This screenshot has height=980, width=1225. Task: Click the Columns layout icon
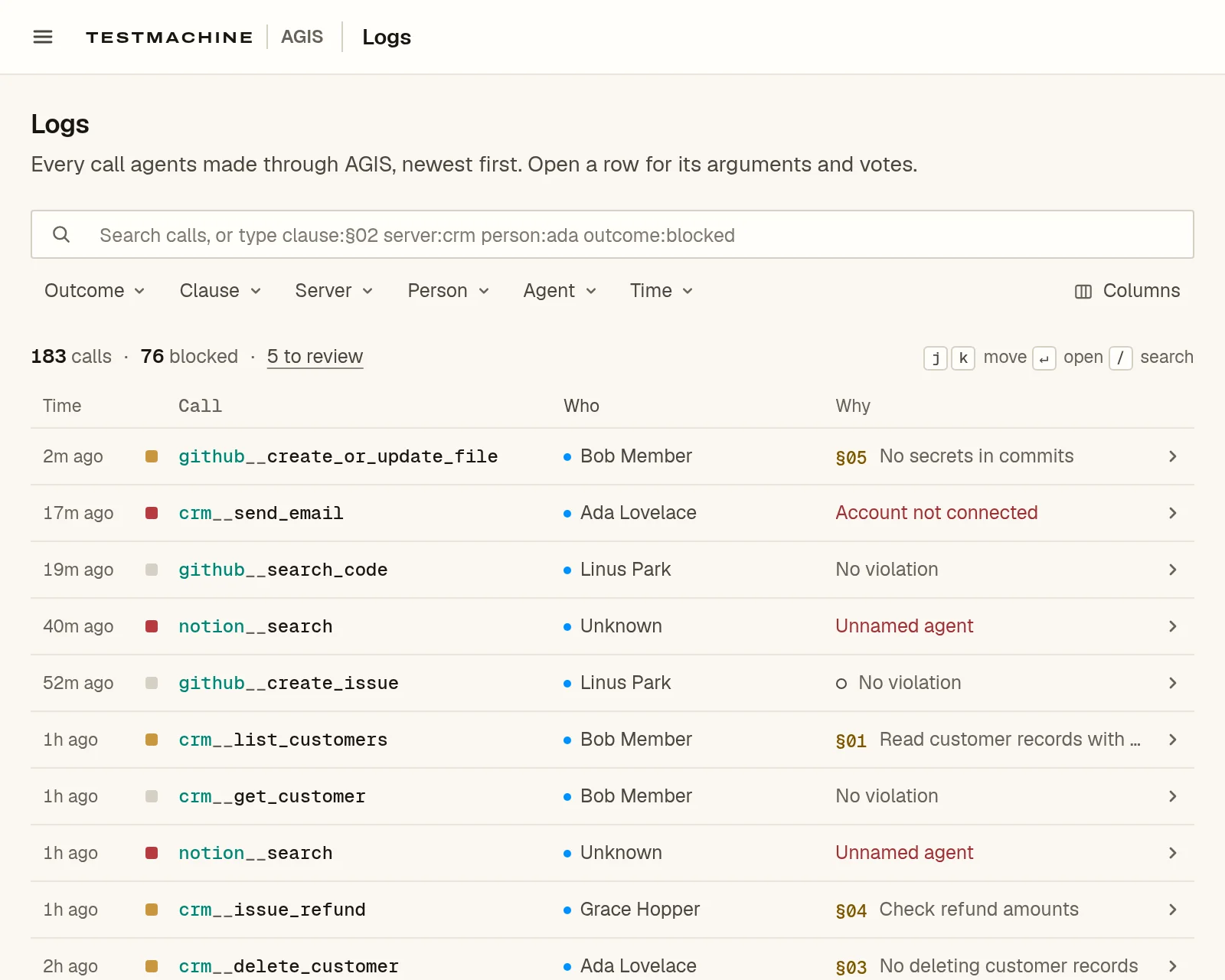[x=1083, y=291]
